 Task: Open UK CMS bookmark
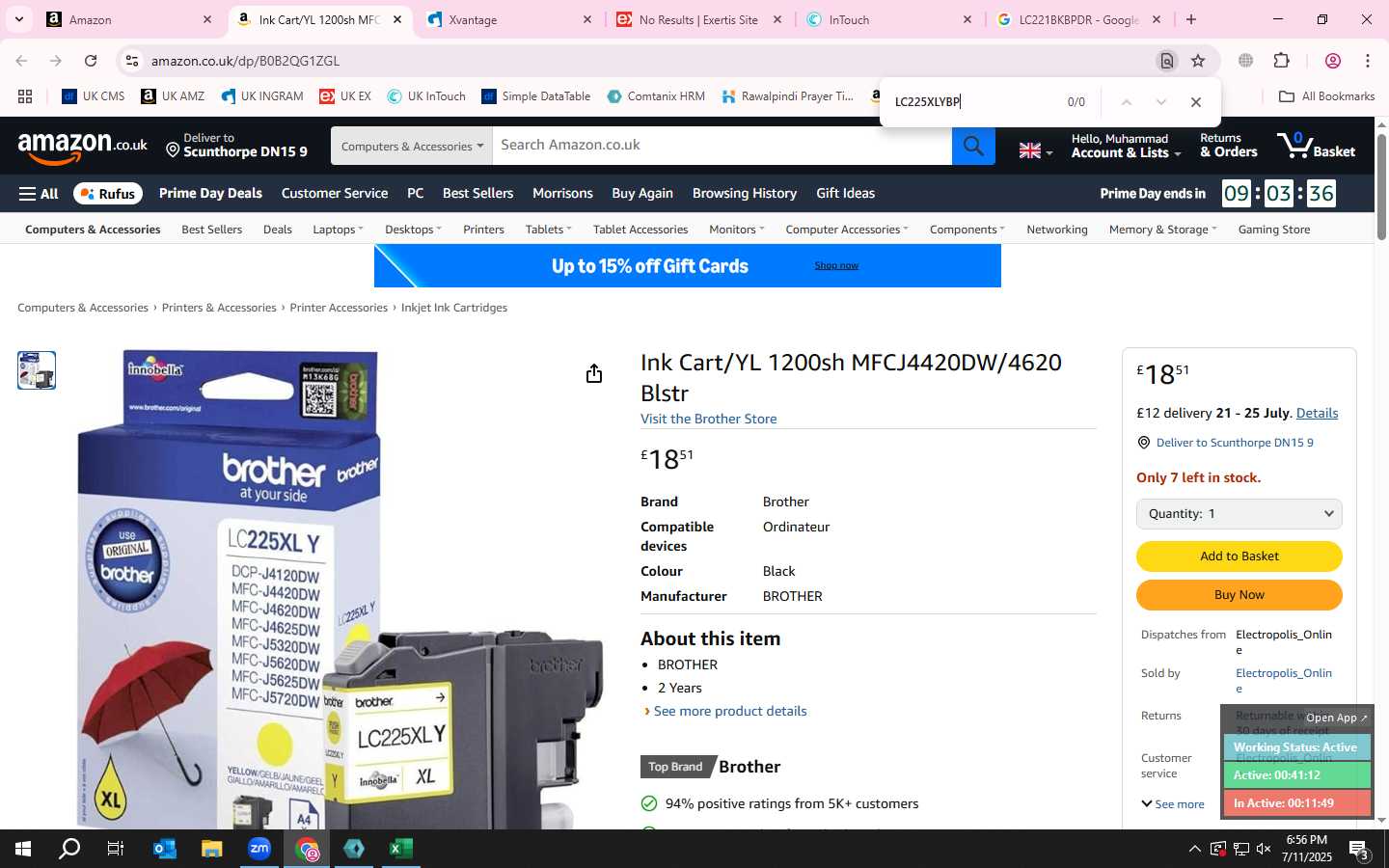(x=94, y=96)
